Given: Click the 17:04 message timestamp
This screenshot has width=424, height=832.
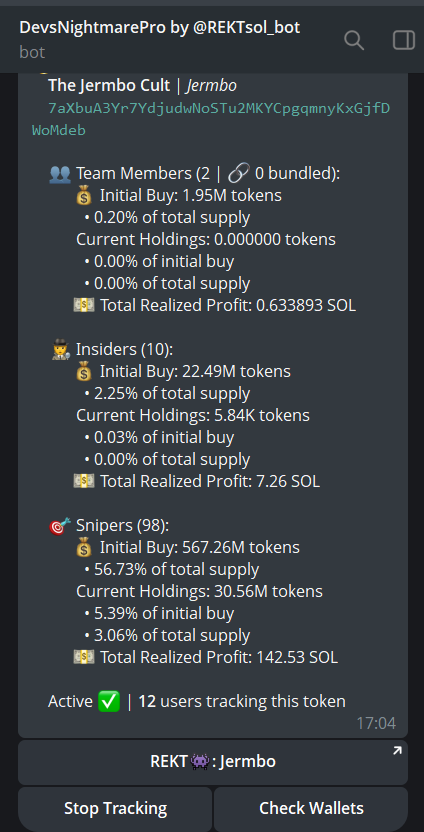Looking at the screenshot, I should [x=376, y=723].
